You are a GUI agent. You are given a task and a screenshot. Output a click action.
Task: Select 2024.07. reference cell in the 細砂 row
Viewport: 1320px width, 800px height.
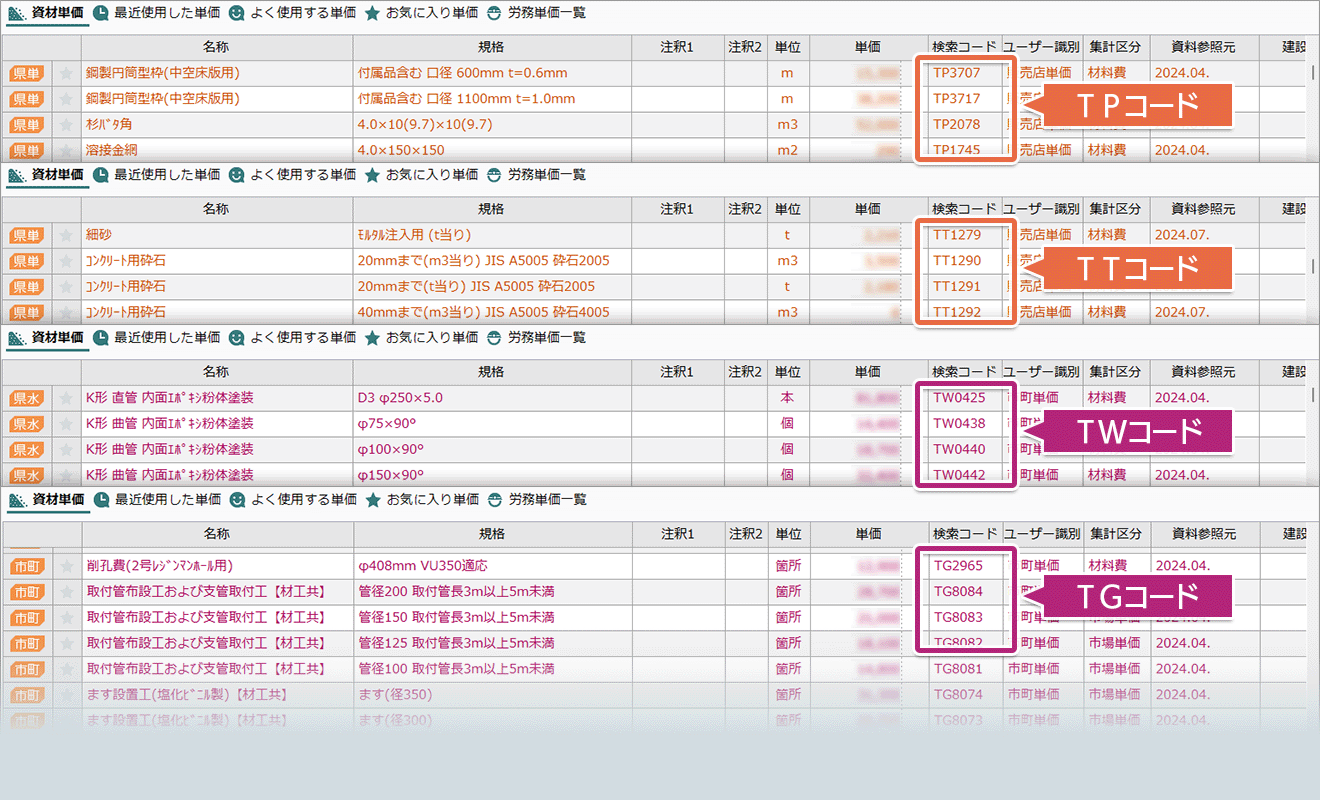pyautogui.click(x=1203, y=235)
